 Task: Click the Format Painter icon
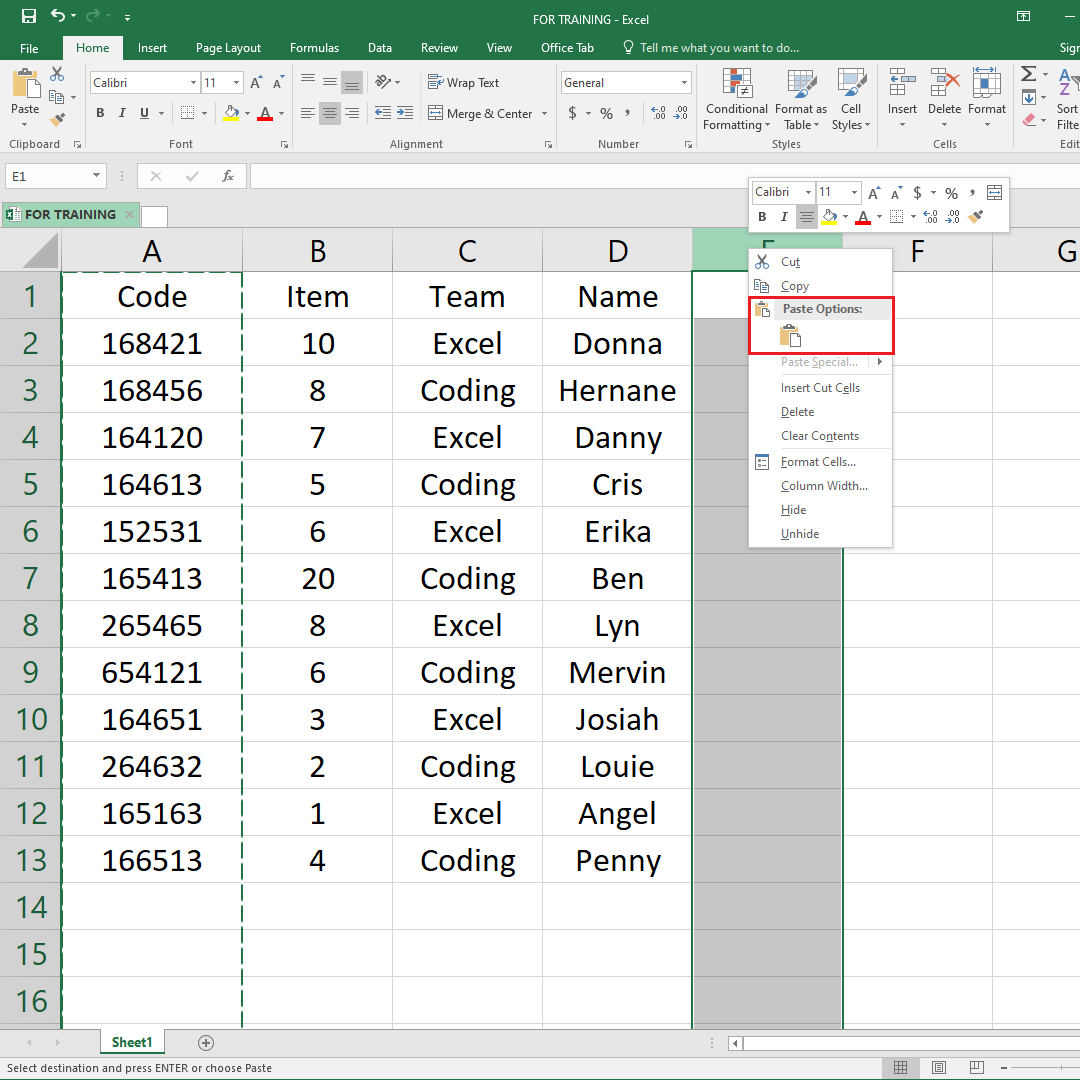(x=57, y=120)
